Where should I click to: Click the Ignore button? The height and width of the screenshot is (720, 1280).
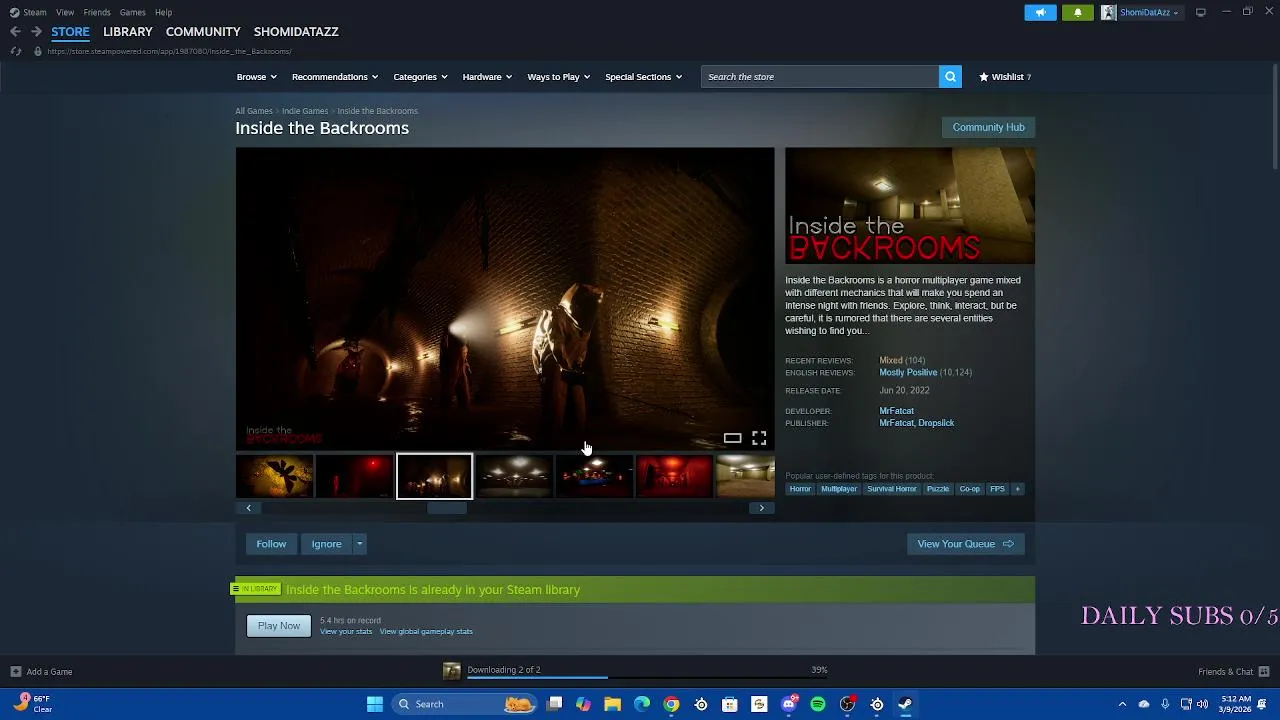coord(326,544)
